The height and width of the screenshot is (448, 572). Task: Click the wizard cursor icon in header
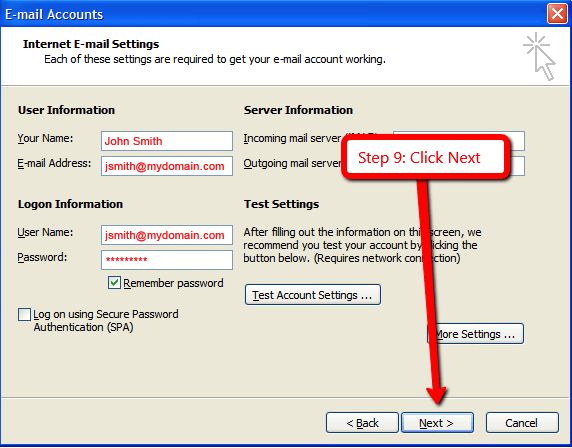tap(539, 56)
